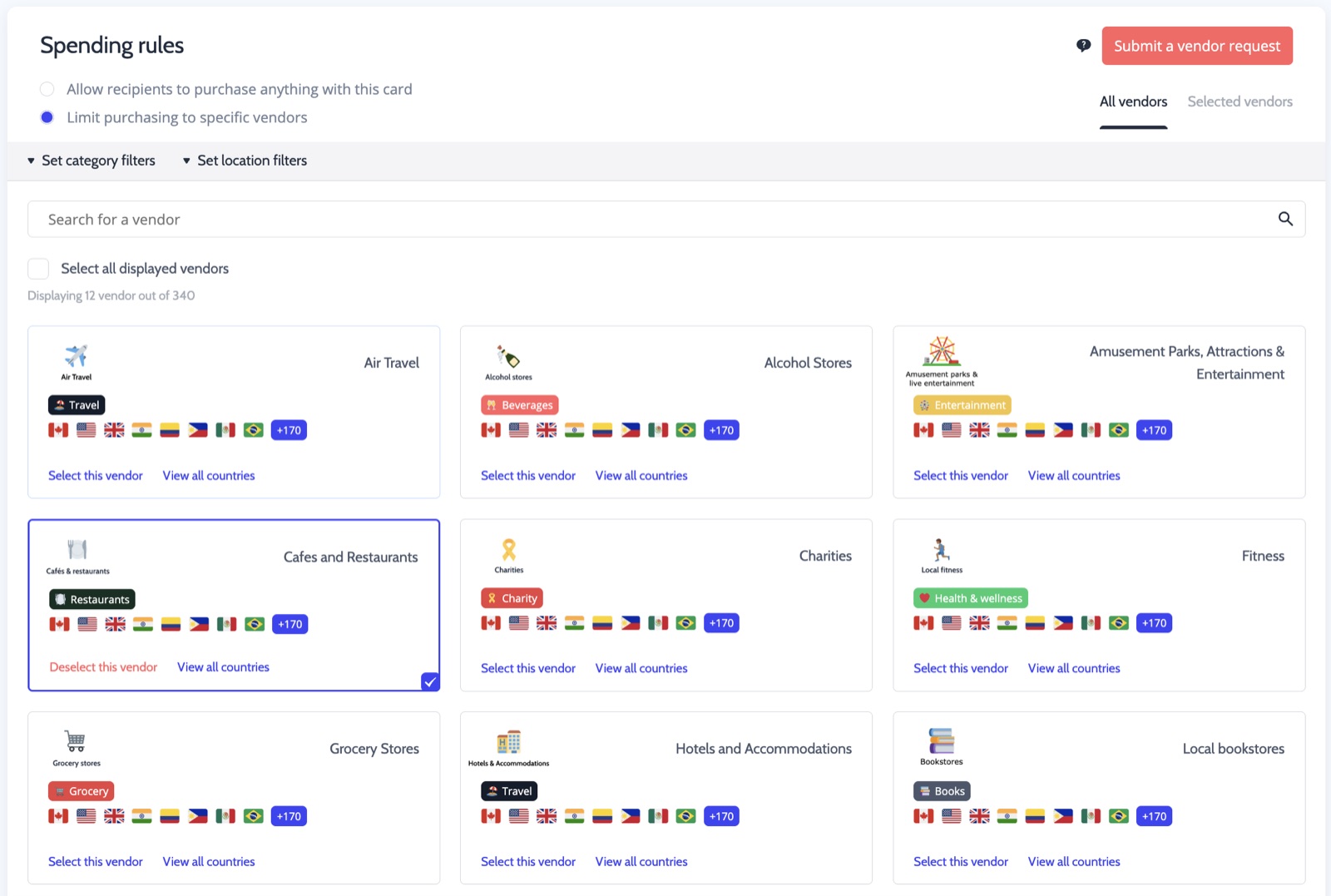
Task: Deselect the Cafes and Restaurants vendor
Action: click(x=103, y=667)
